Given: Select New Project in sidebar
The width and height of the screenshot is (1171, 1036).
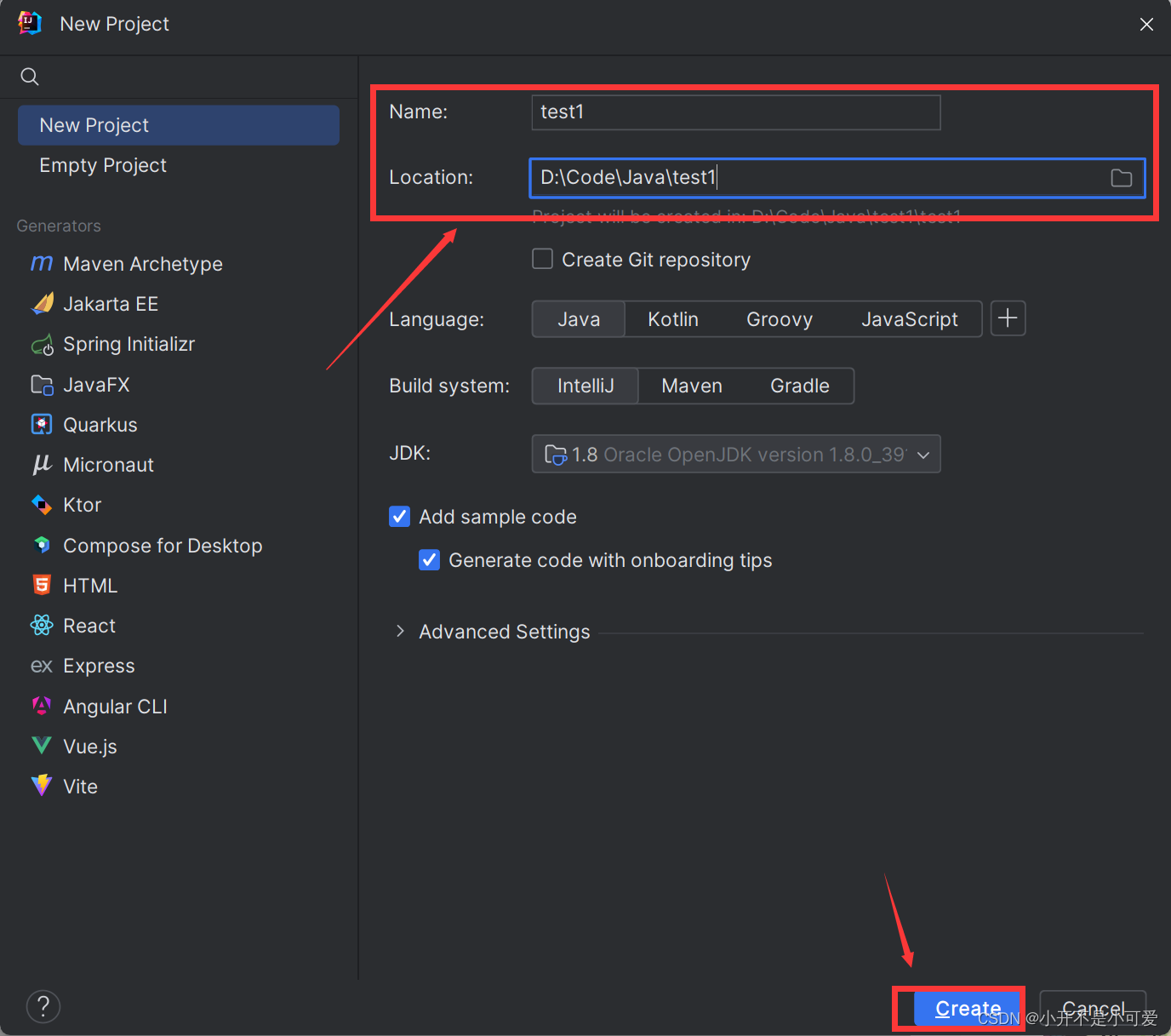Looking at the screenshot, I should point(179,125).
